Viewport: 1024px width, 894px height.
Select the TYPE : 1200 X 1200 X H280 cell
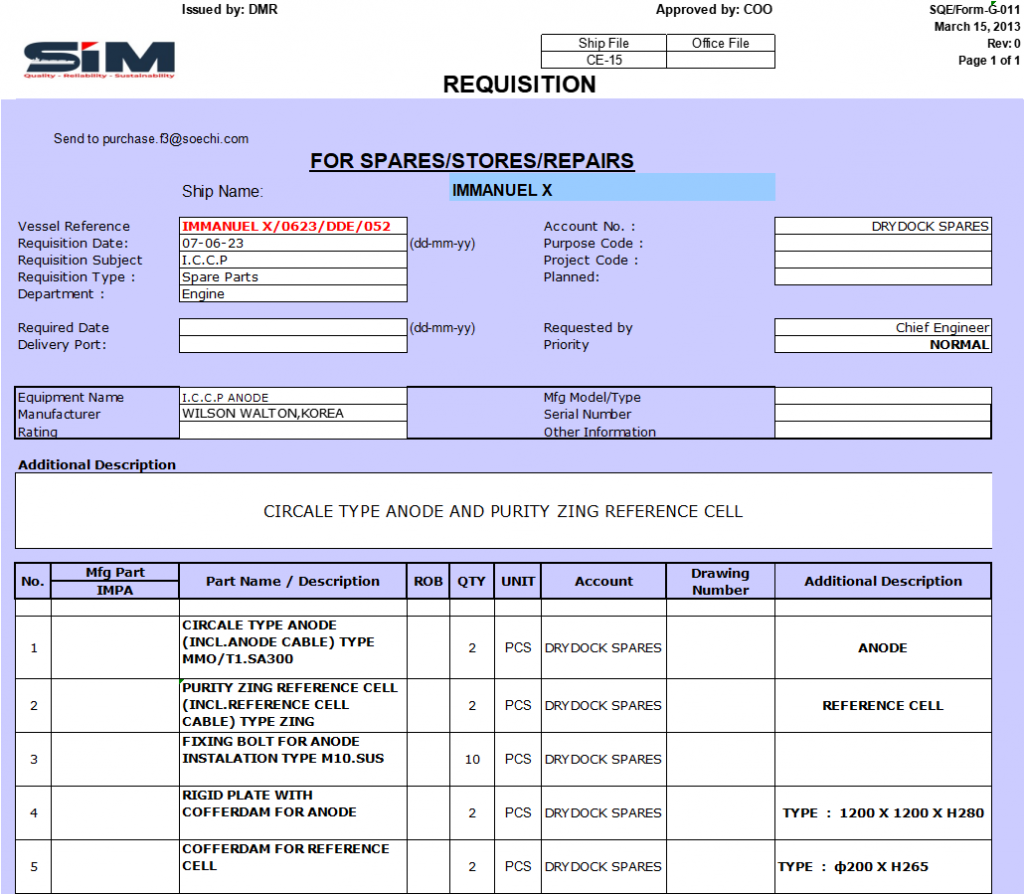click(x=883, y=813)
